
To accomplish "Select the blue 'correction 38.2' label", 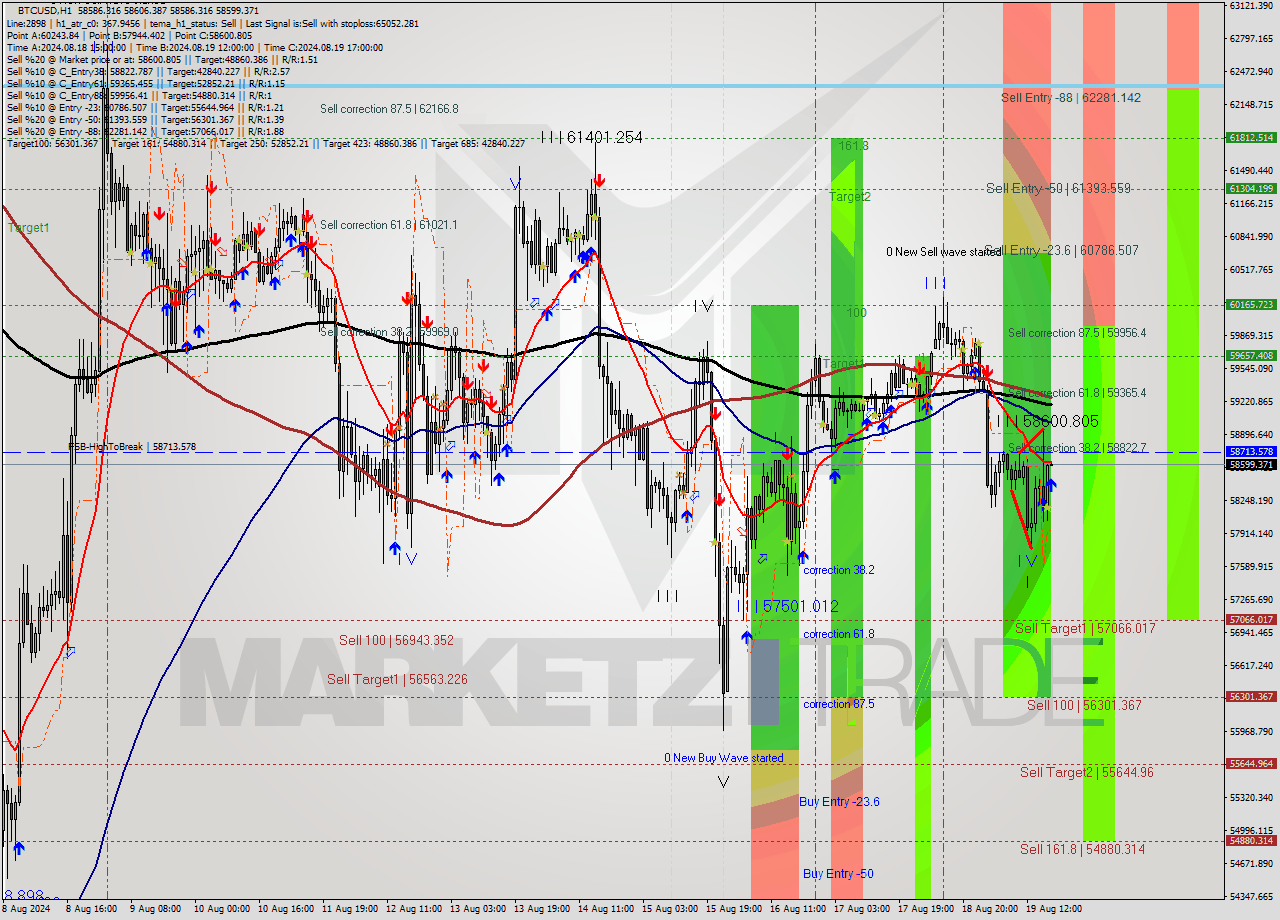I will coord(839,570).
